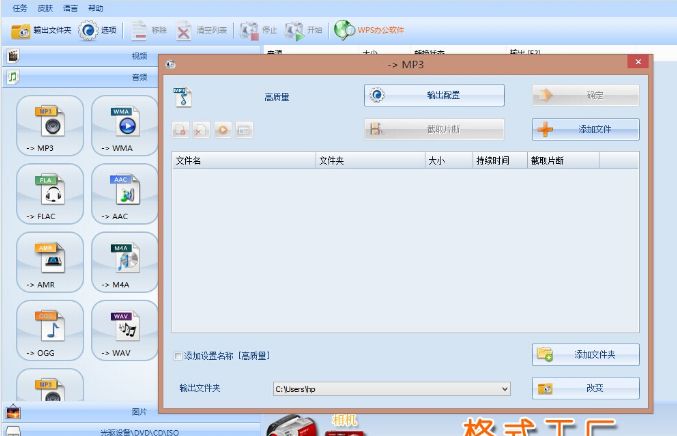Click the 改变 change folder button
Viewport: 677px width, 436px height.
tap(585, 389)
